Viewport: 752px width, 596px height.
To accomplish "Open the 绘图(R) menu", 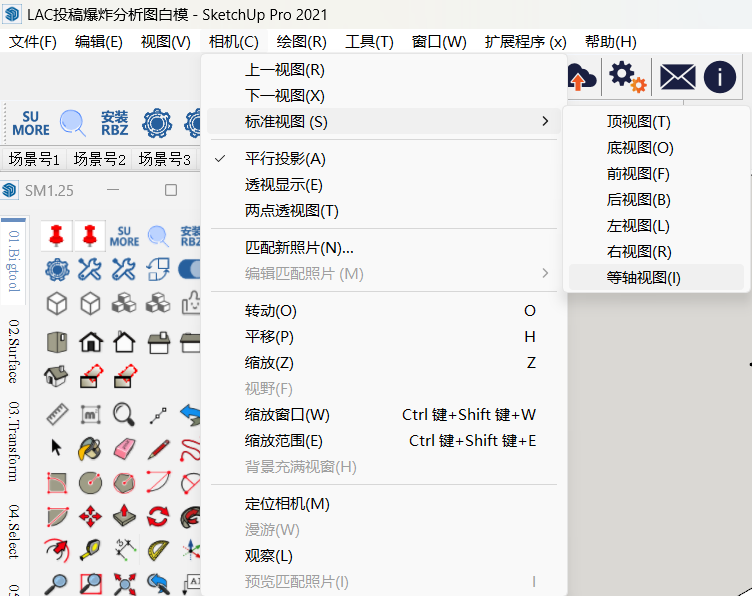I will tap(302, 42).
